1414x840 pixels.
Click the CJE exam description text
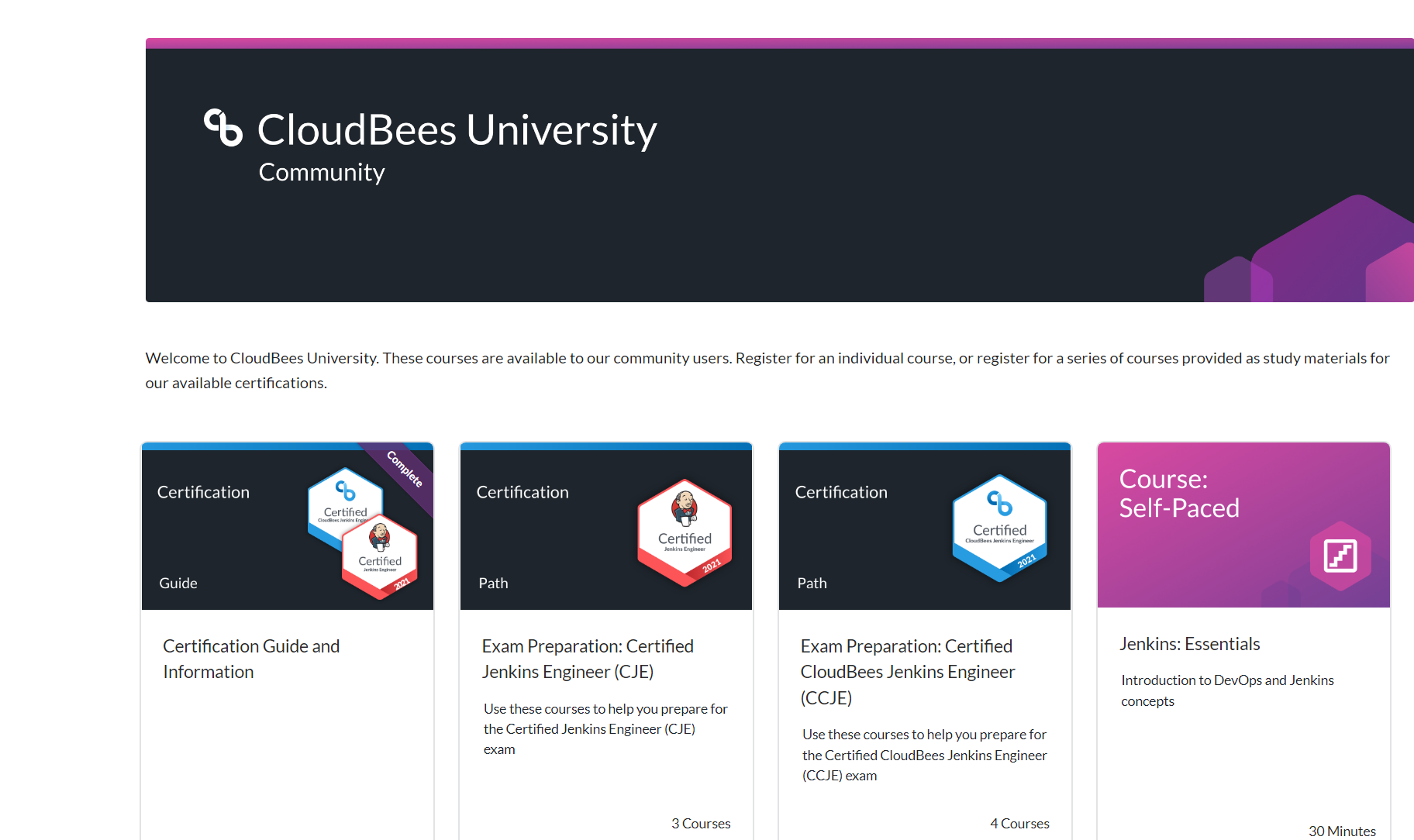point(605,729)
